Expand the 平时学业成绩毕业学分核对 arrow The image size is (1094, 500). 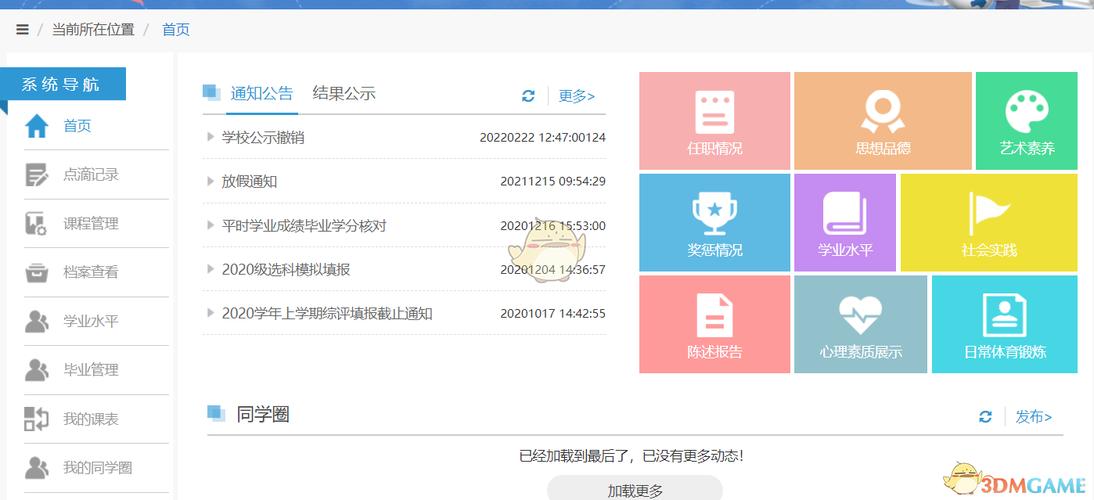point(210,225)
